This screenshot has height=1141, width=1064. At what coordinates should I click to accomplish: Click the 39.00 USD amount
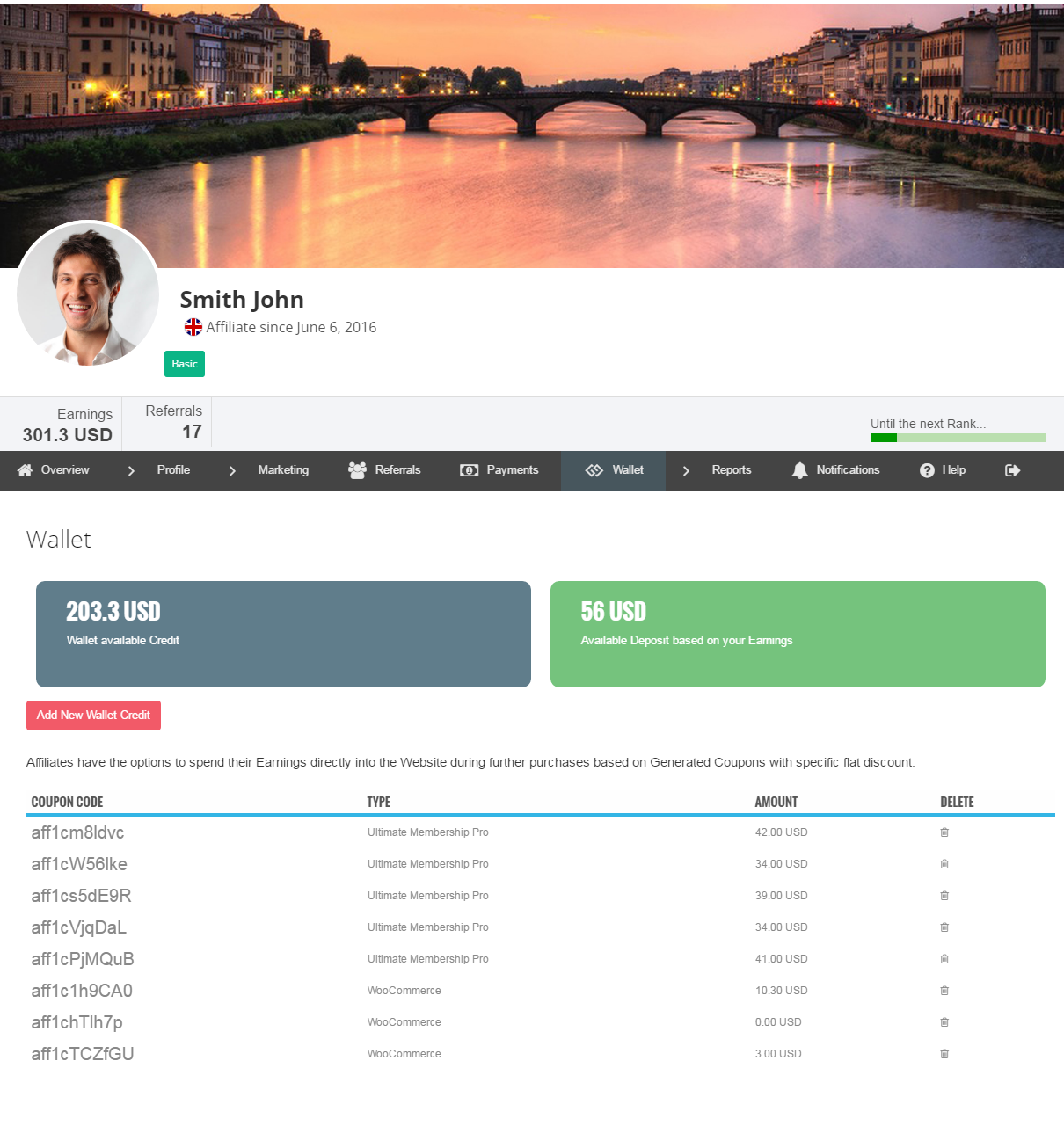[x=781, y=896]
